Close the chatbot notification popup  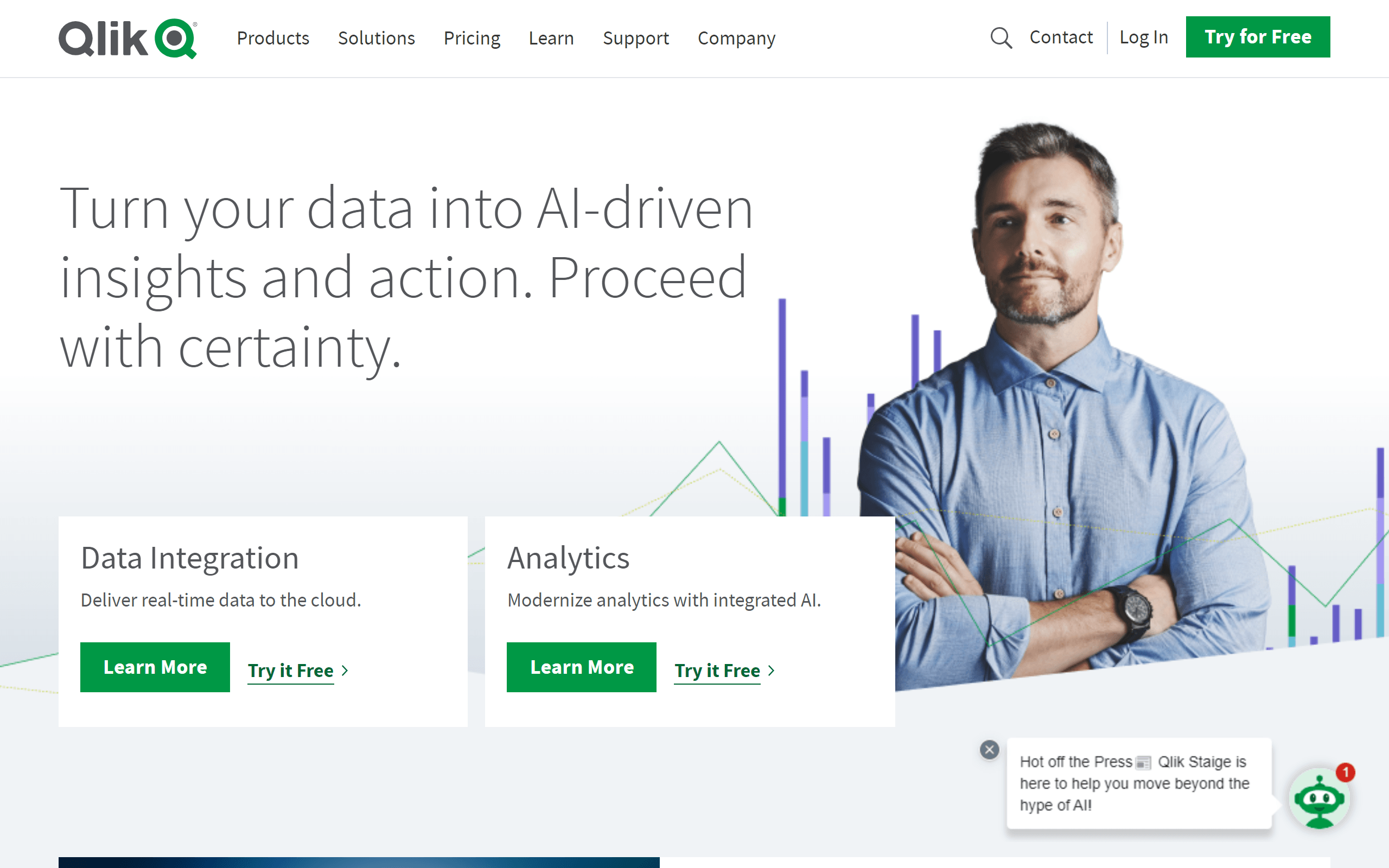coord(989,749)
